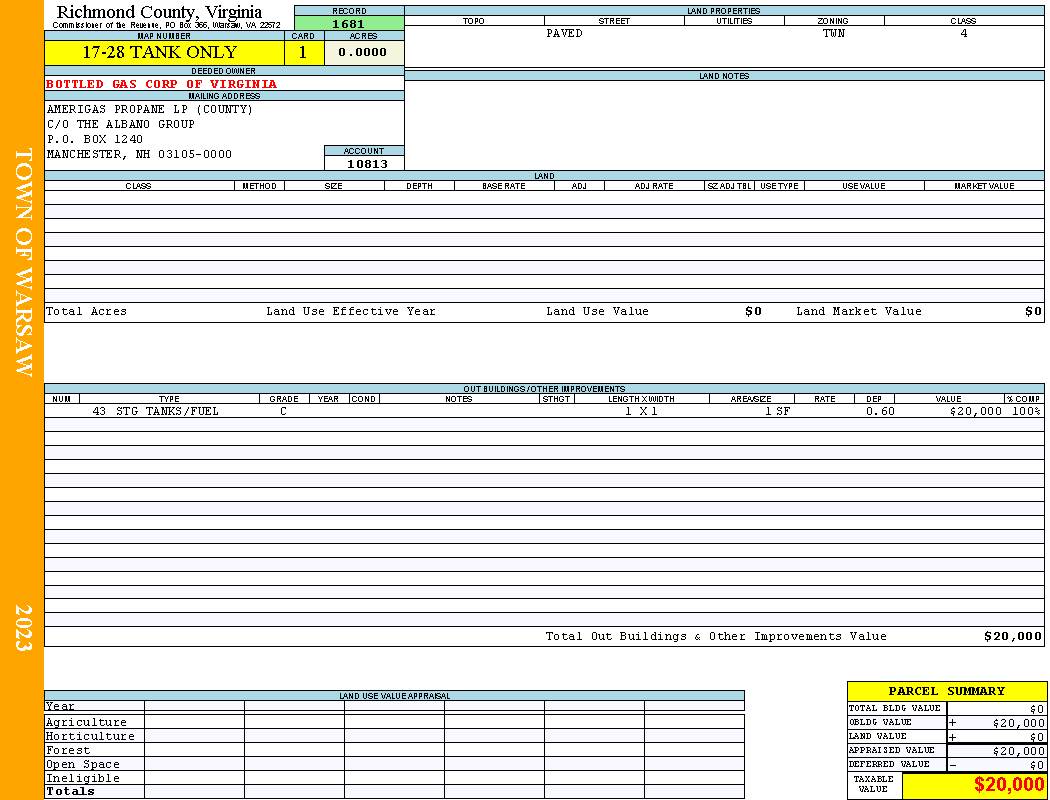The image size is (1050, 800).
Task: Click the Land Use Value $0 amount
Action: (753, 311)
